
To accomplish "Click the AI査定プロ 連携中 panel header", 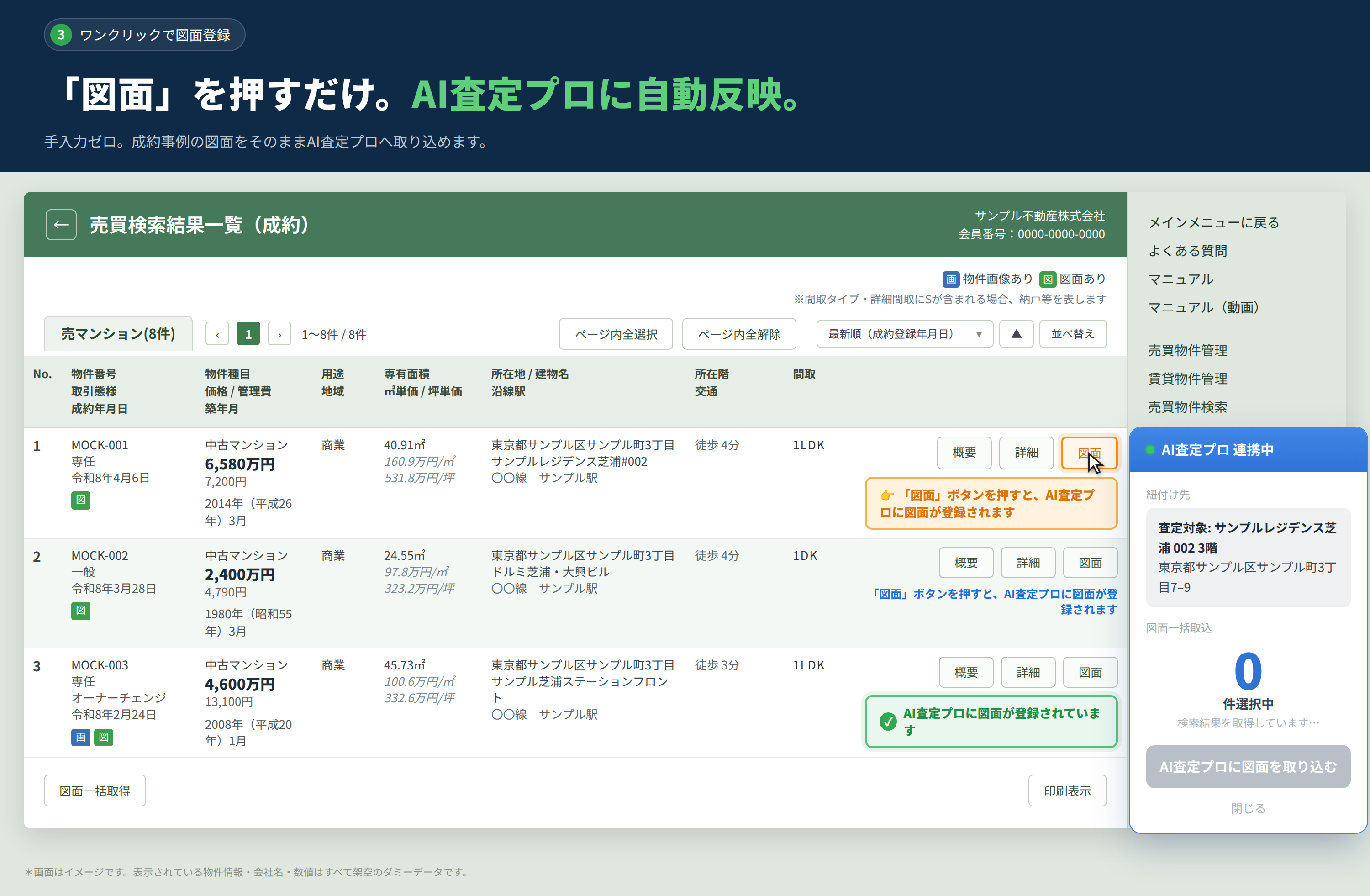I will pyautogui.click(x=1248, y=449).
